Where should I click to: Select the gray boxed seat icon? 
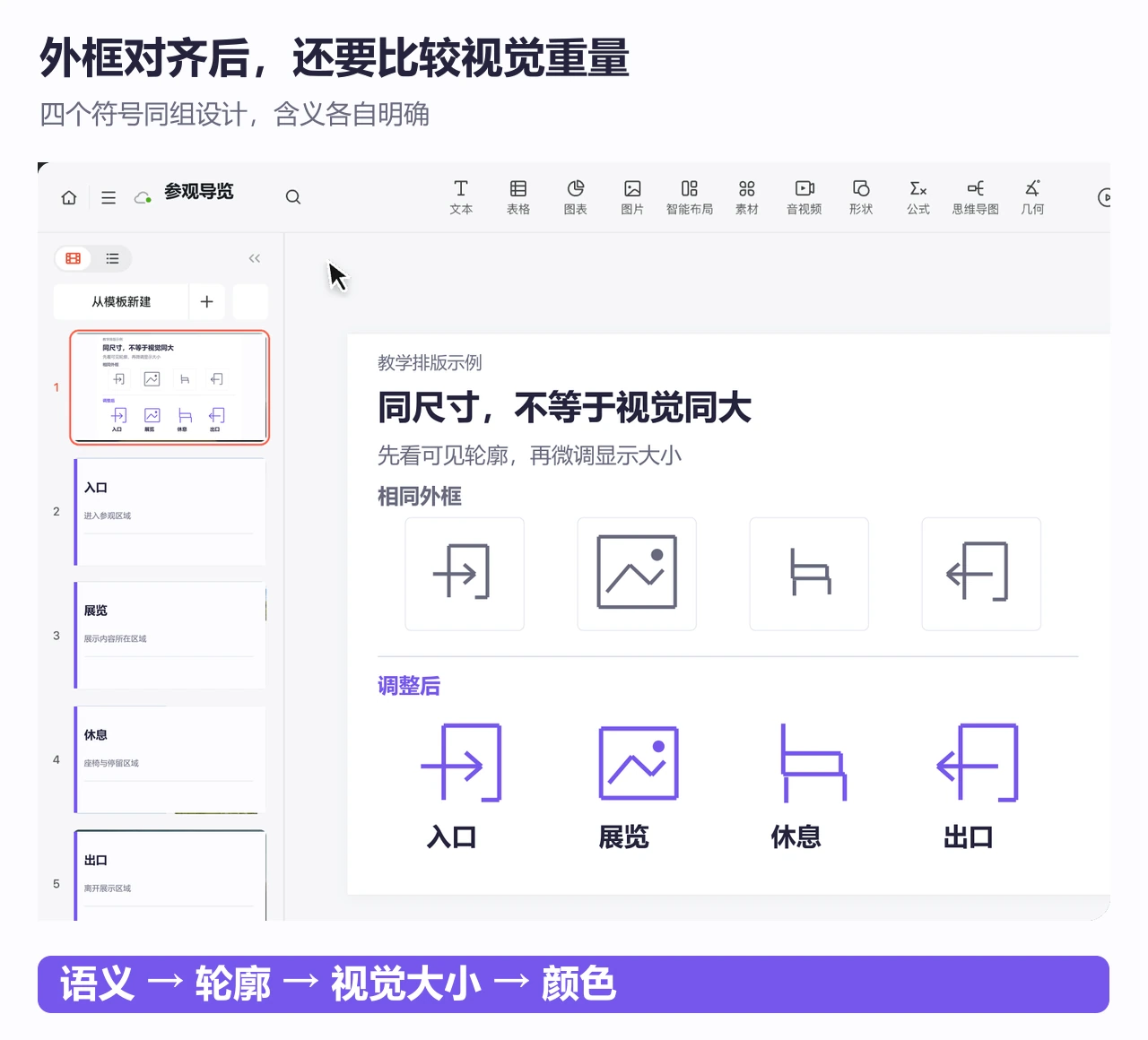(809, 574)
